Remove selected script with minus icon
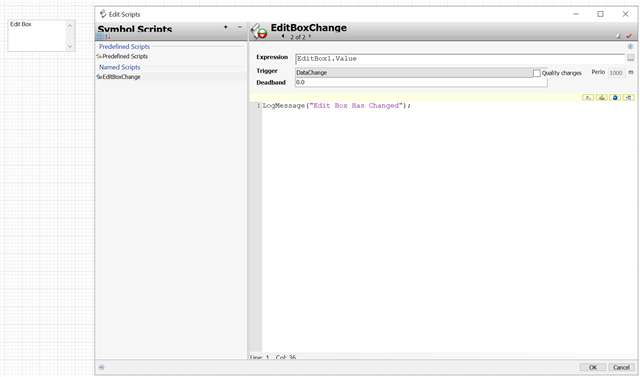This screenshot has width=640, height=377. pyautogui.click(x=240, y=27)
